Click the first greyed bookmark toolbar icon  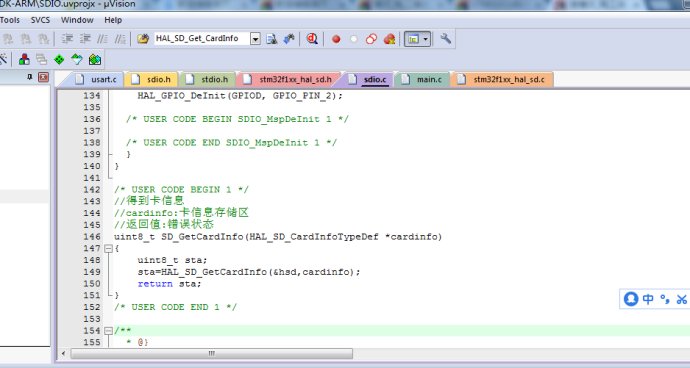click(x=8, y=39)
